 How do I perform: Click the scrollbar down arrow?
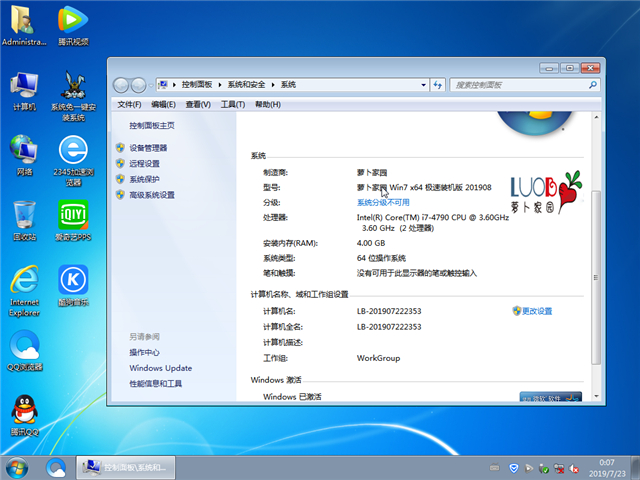coord(596,396)
